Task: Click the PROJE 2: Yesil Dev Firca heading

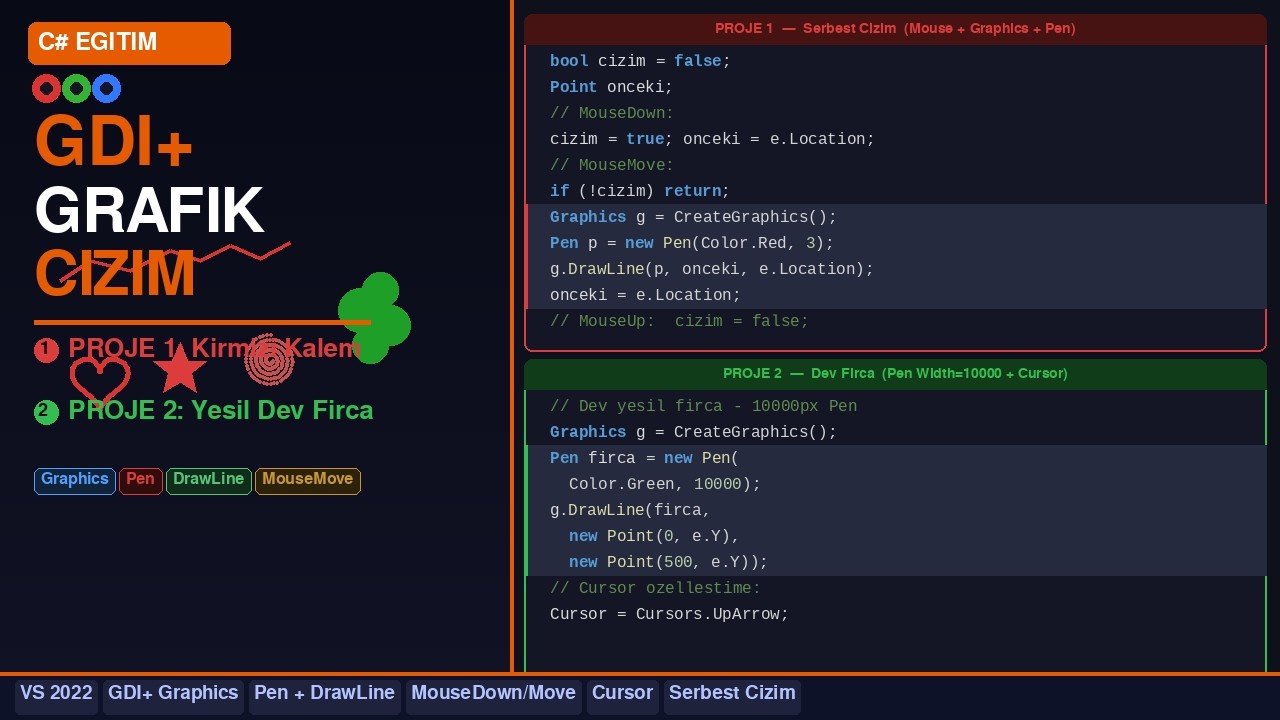Action: point(220,411)
